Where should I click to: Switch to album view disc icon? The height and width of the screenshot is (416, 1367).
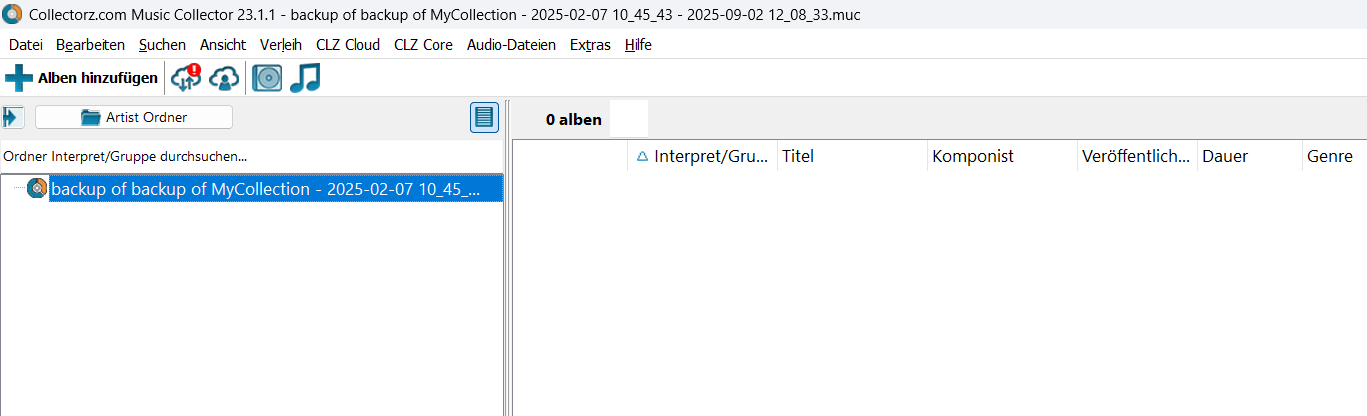coord(267,78)
